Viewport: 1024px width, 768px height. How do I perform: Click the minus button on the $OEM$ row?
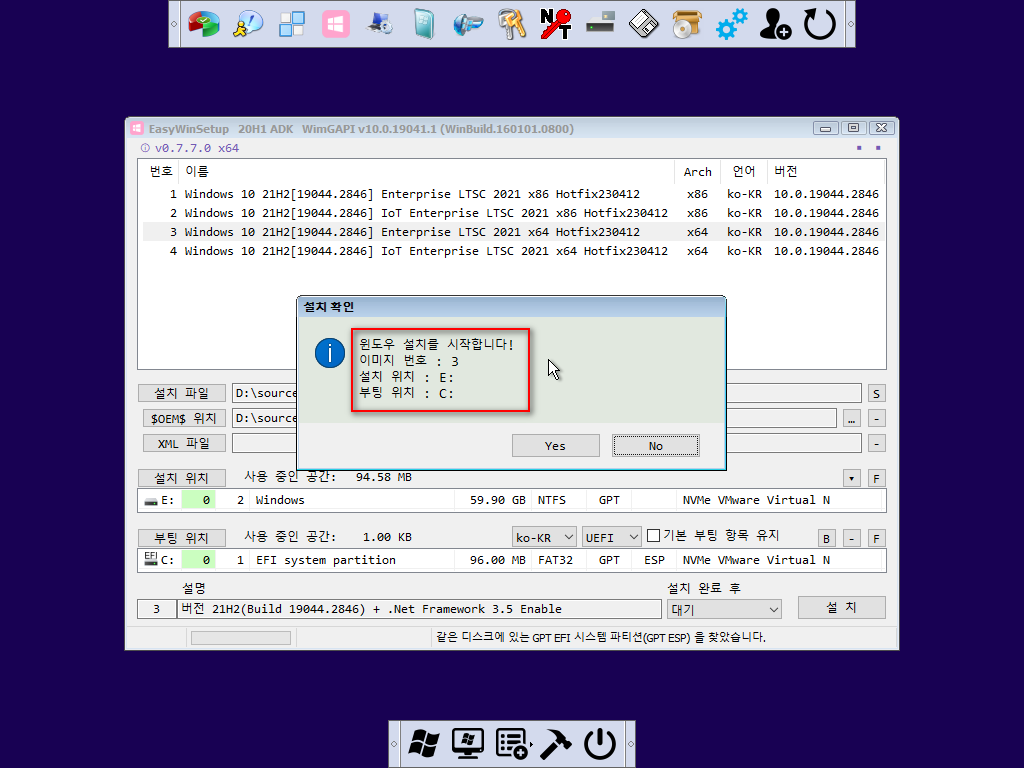[876, 419]
